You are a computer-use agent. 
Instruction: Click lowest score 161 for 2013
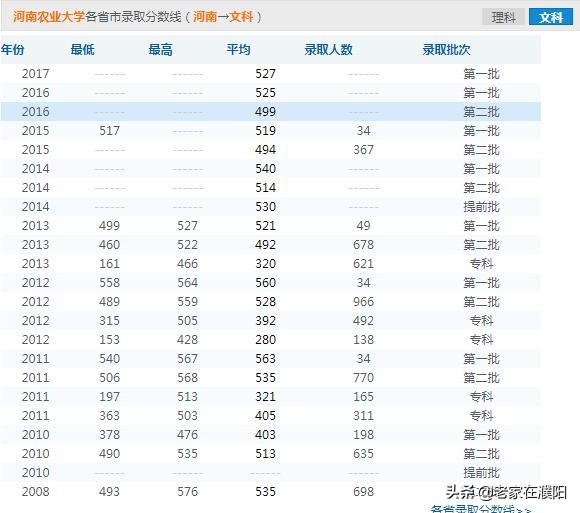(x=109, y=264)
